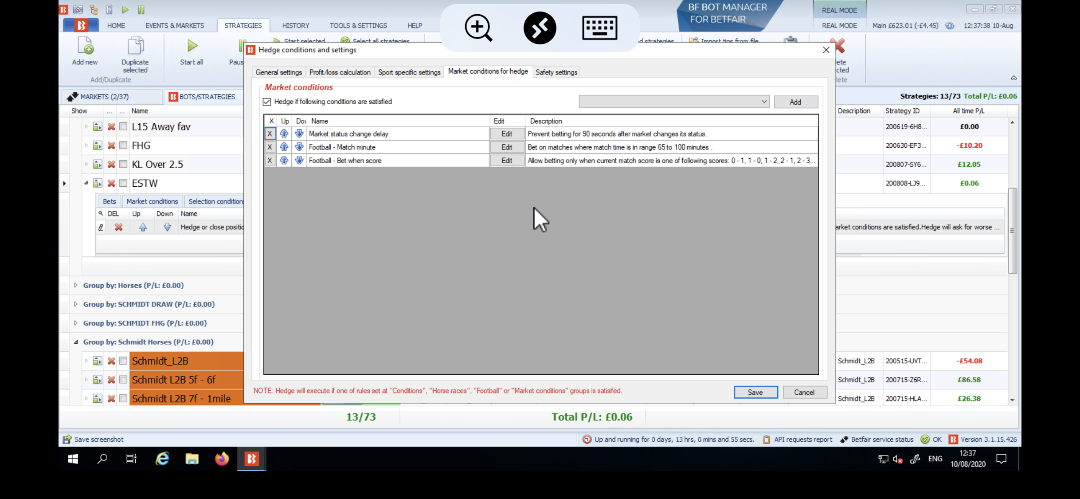This screenshot has height=499, width=1080.
Task: Move Market status change delay up
Action: point(284,134)
